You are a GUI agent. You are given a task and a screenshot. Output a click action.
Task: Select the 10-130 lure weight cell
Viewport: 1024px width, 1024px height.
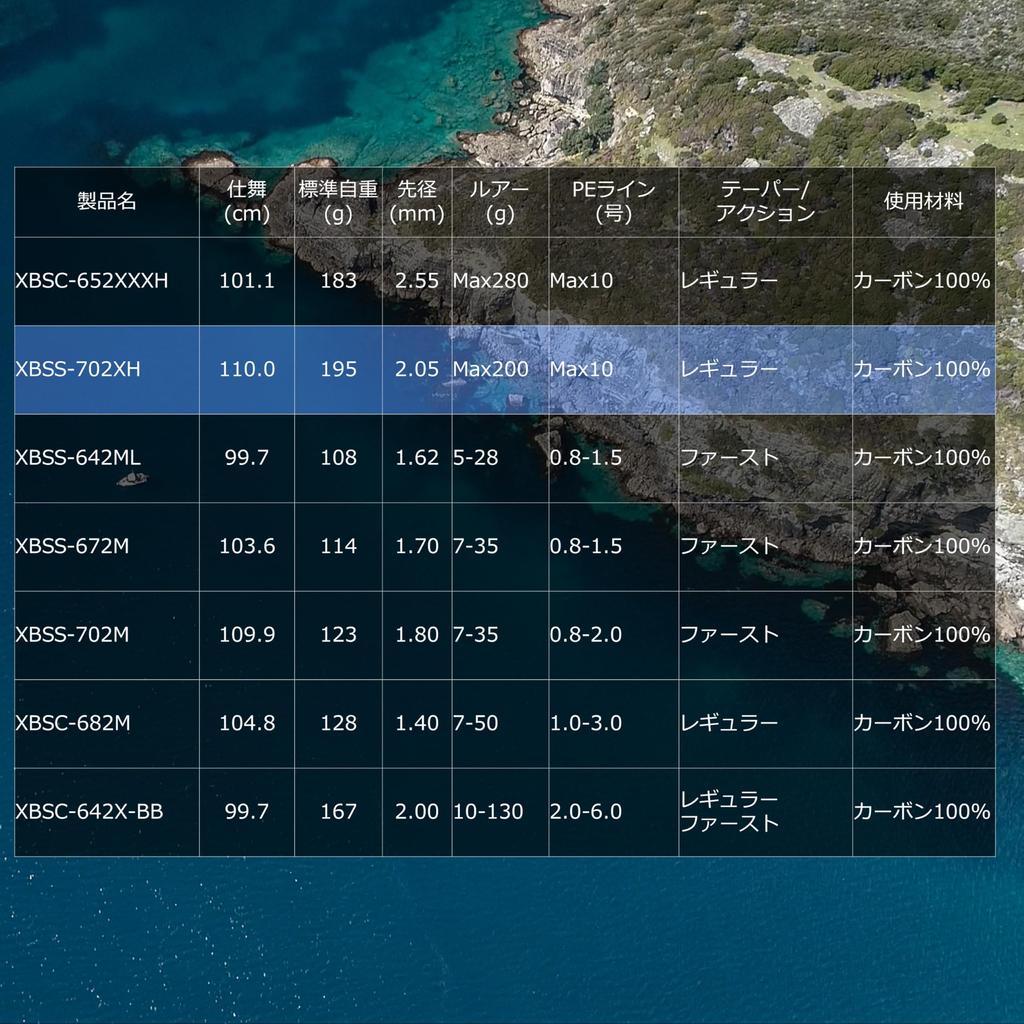pyautogui.click(x=488, y=812)
